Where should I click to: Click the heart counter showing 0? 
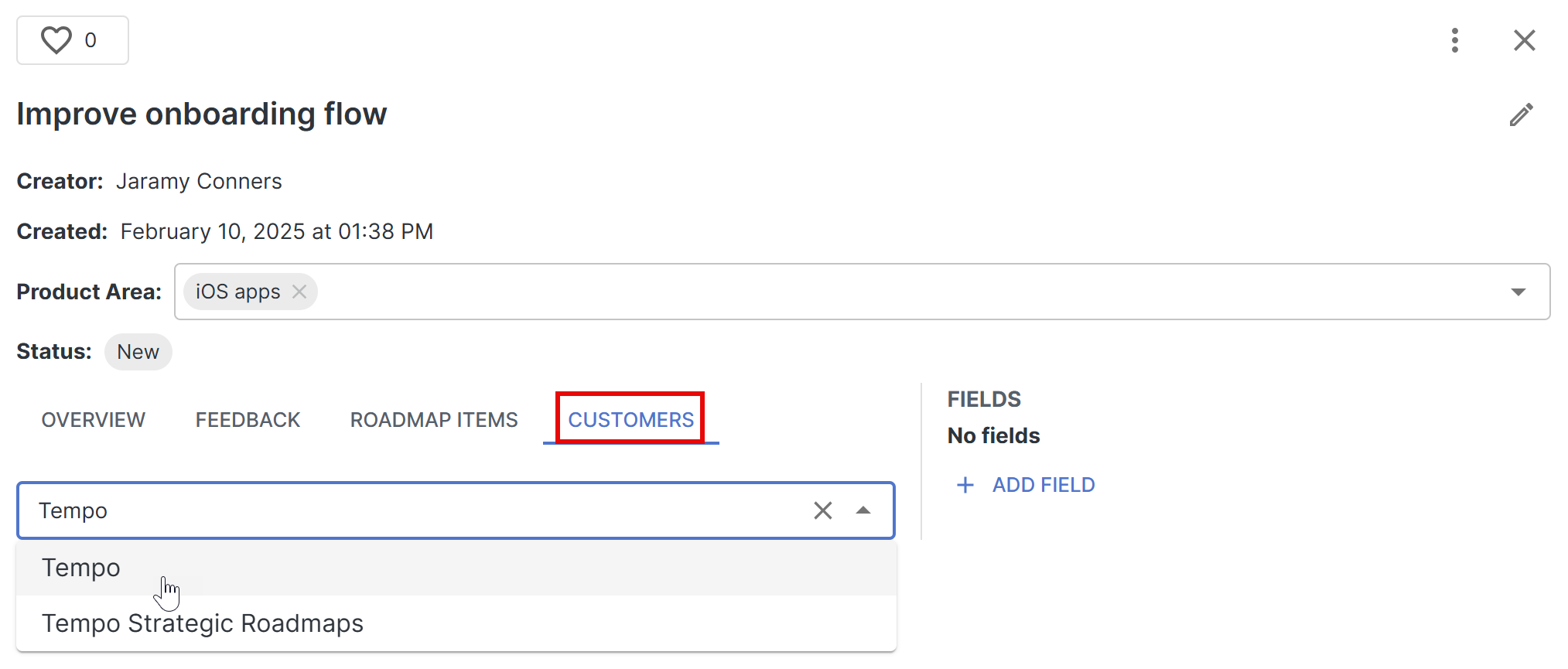pos(91,39)
